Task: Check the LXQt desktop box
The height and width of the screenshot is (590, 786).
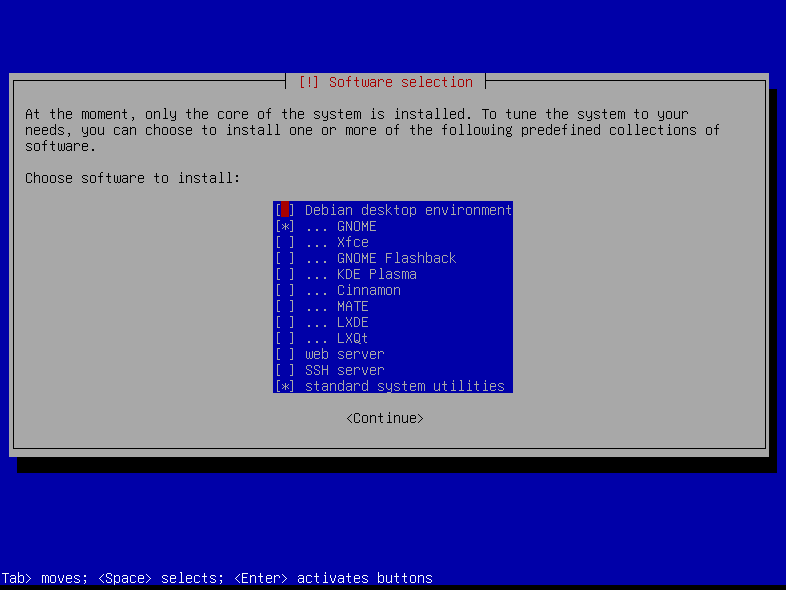Action: [285, 338]
